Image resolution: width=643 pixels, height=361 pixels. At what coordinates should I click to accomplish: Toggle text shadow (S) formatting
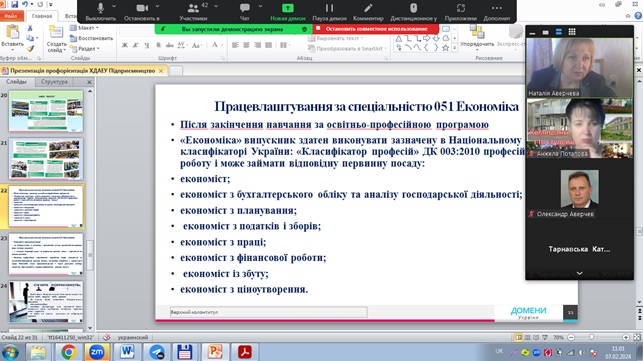coord(158,45)
